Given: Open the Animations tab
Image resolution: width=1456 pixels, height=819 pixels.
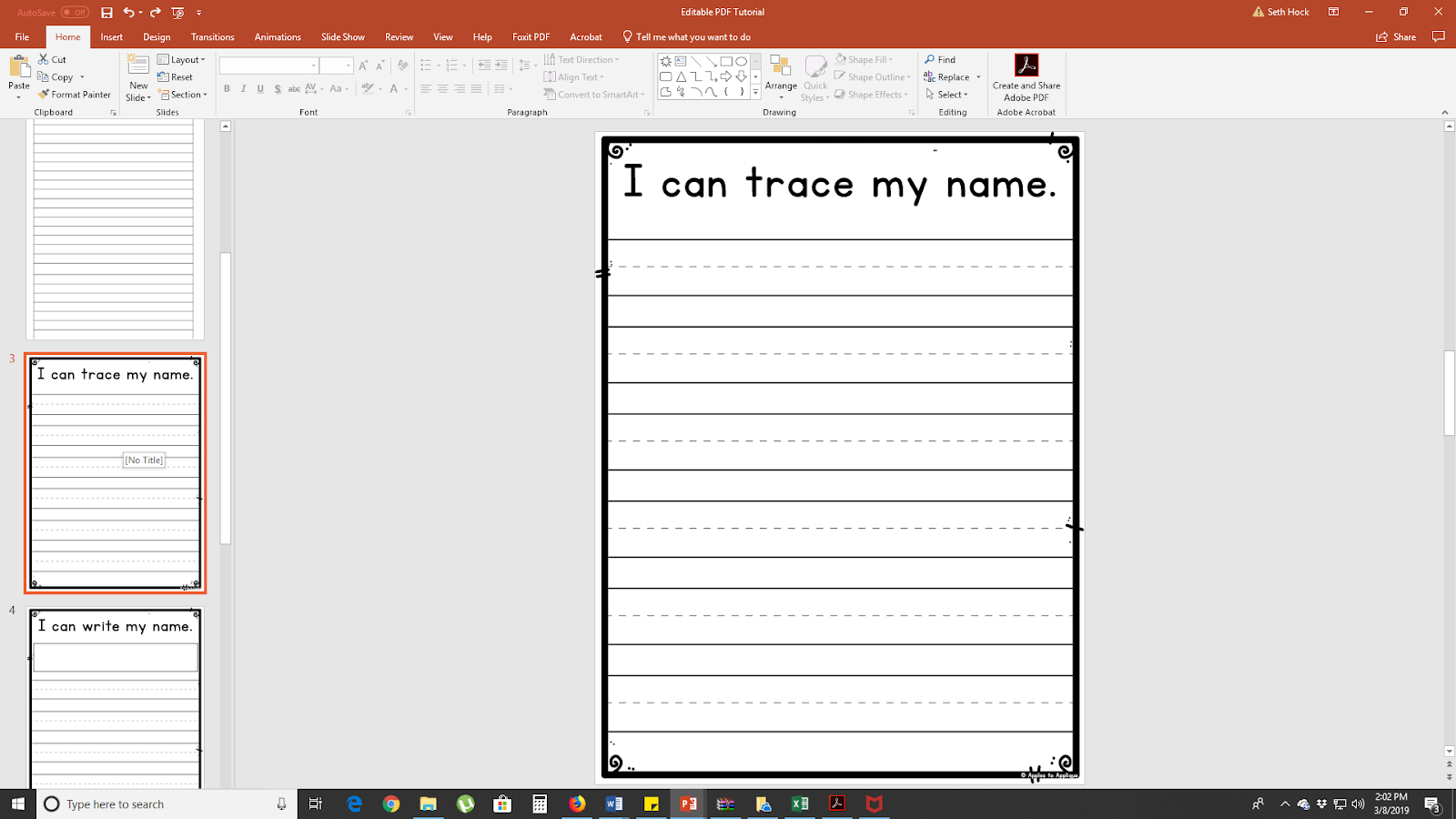Looking at the screenshot, I should click(x=278, y=37).
